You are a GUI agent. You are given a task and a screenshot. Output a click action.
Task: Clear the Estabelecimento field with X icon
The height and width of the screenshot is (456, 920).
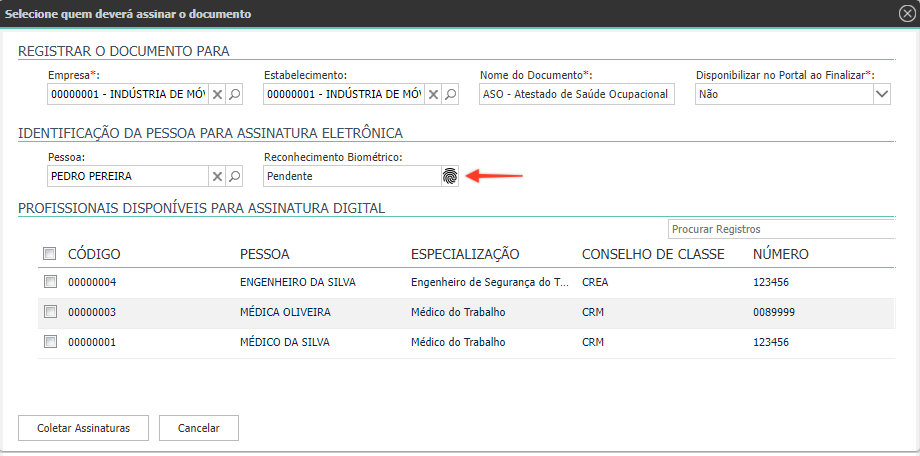pos(433,94)
